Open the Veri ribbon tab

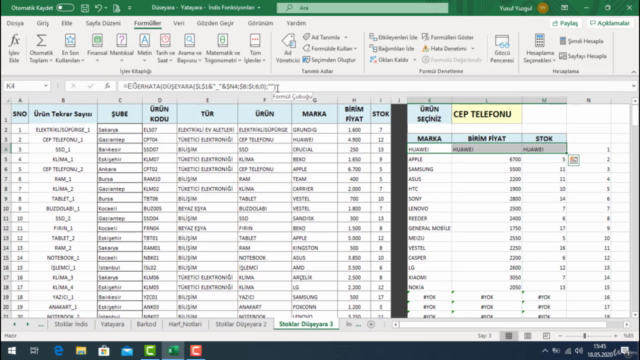point(178,23)
